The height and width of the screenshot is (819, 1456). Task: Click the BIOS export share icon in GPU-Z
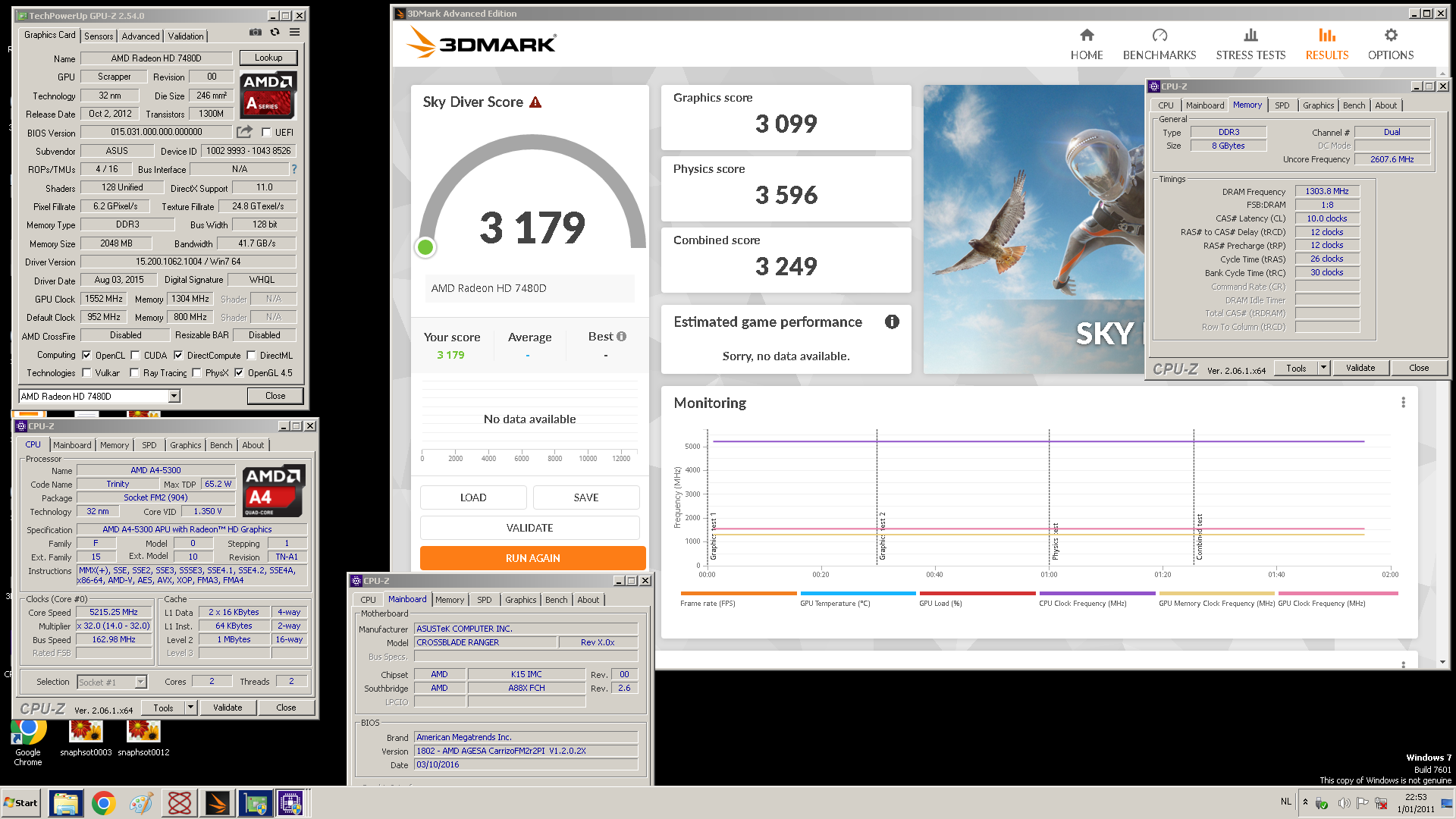[244, 132]
